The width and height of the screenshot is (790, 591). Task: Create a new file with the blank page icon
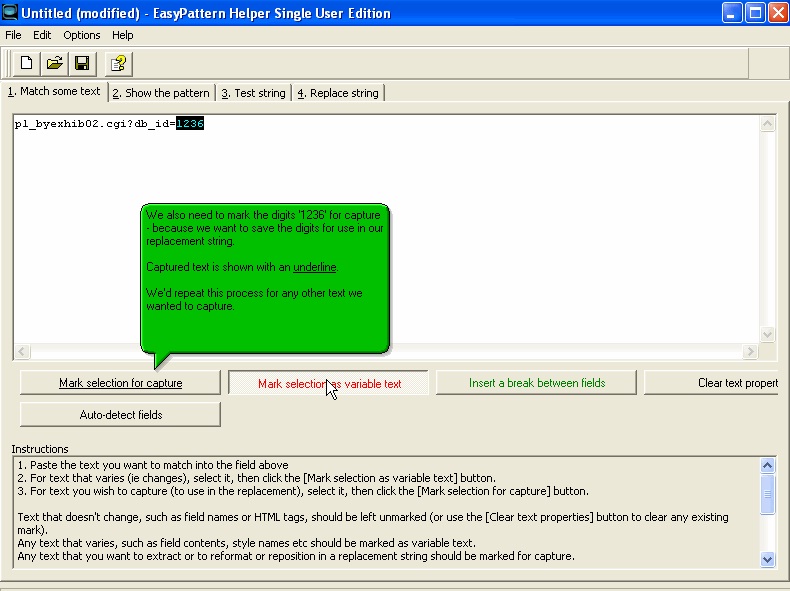26,63
